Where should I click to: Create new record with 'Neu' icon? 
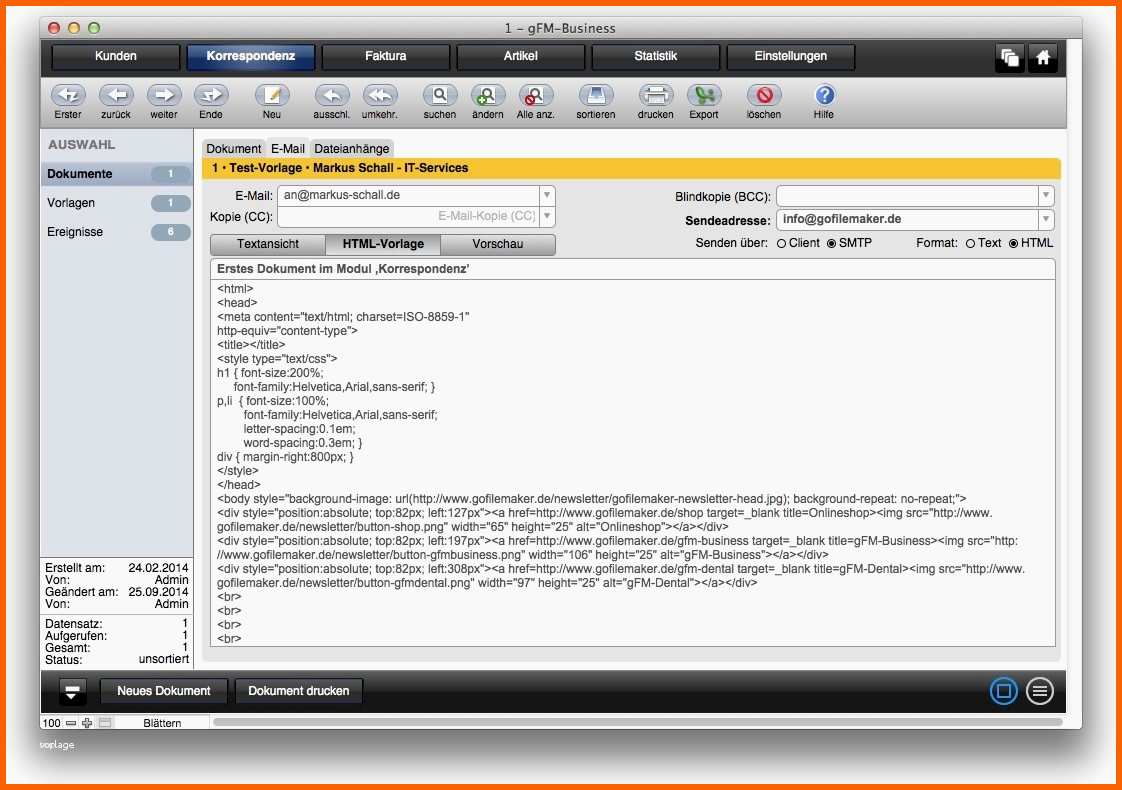click(272, 95)
